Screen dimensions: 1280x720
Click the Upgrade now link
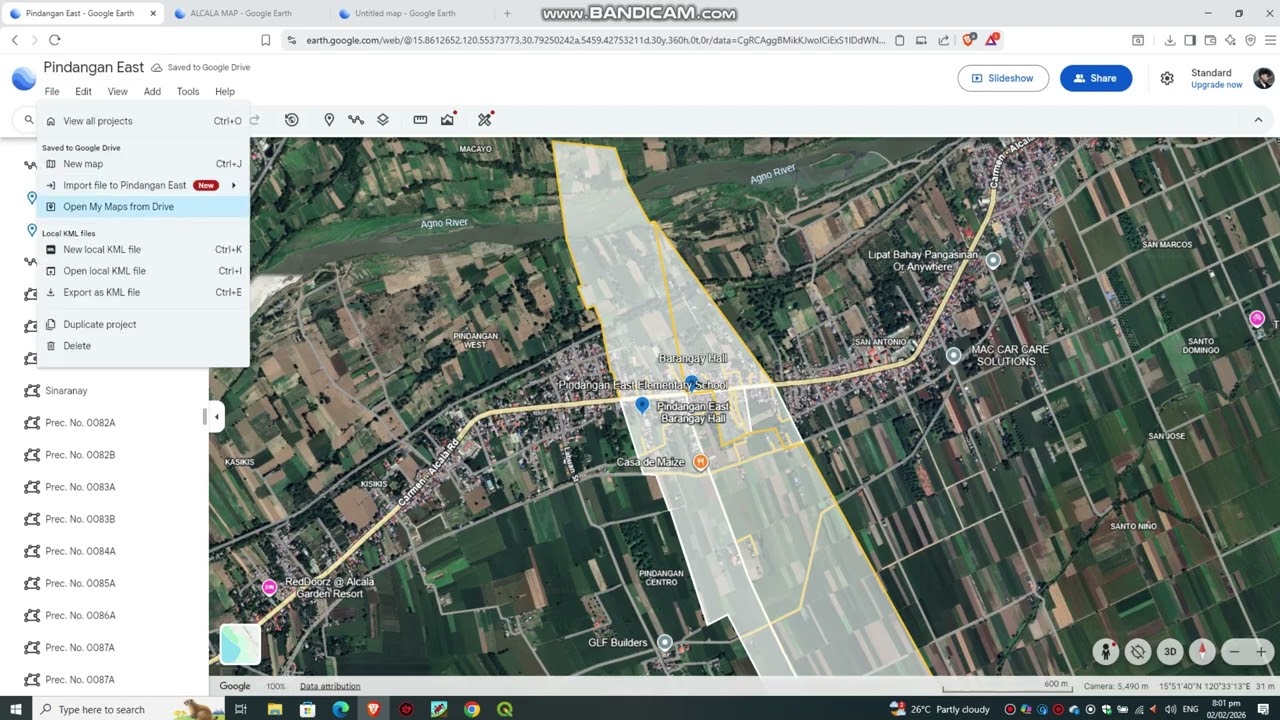(1217, 85)
